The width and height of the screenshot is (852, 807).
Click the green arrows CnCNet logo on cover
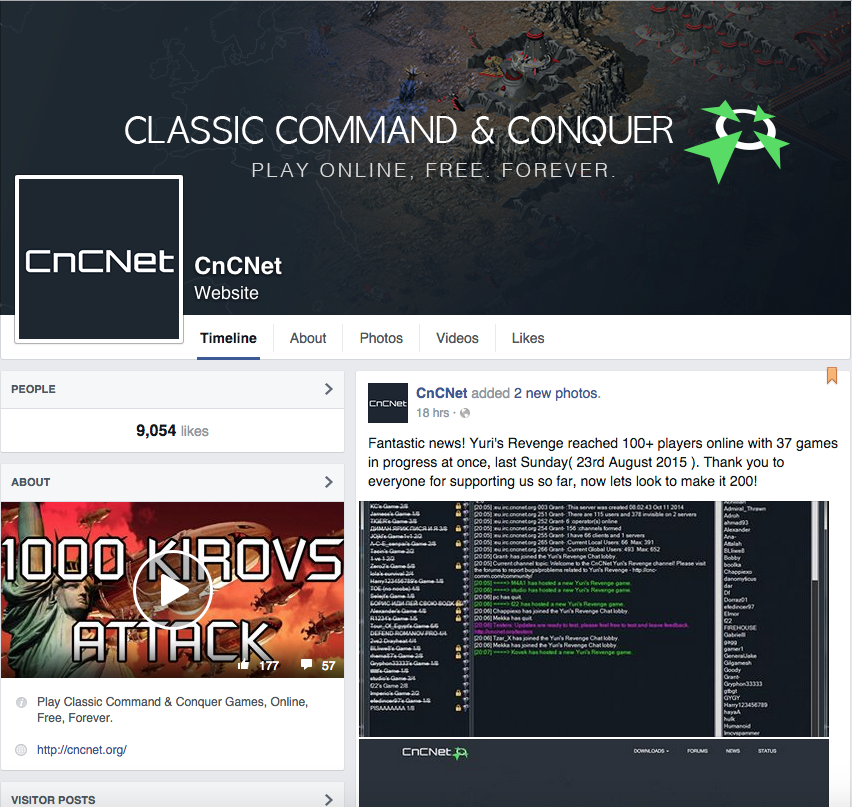coord(737,141)
